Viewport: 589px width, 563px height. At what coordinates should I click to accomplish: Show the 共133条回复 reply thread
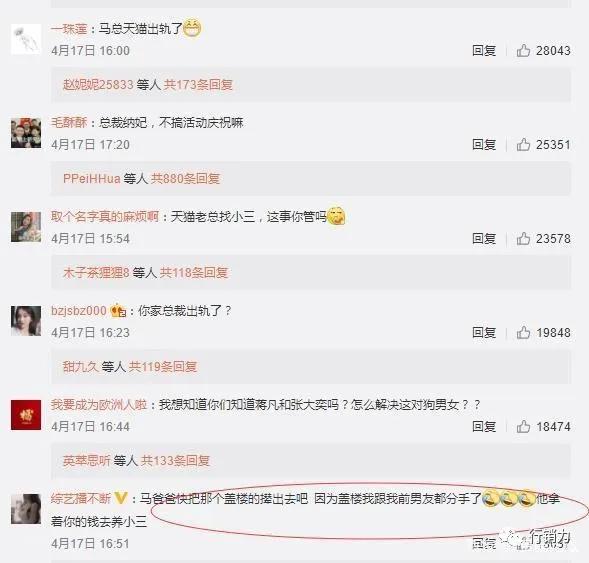[175, 460]
